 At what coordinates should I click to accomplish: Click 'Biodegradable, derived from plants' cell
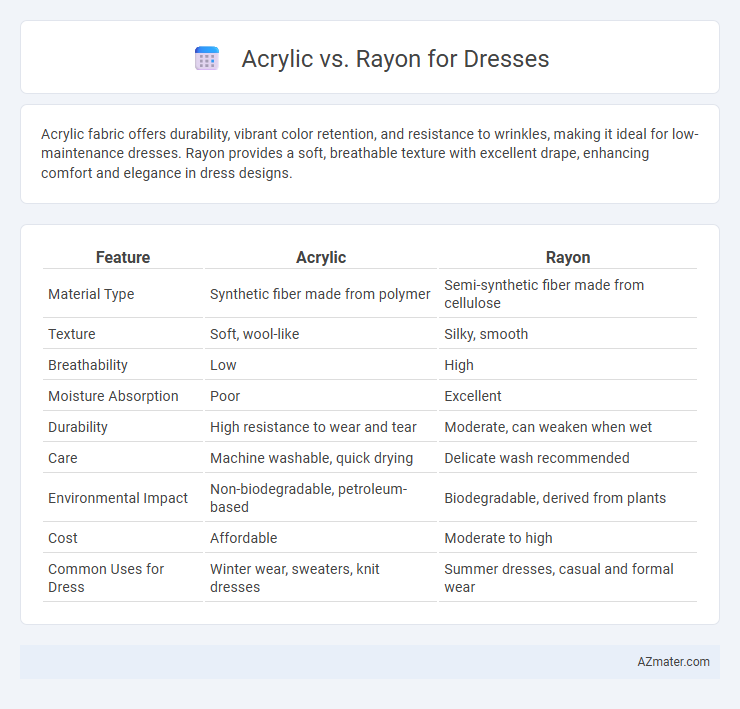pos(555,498)
